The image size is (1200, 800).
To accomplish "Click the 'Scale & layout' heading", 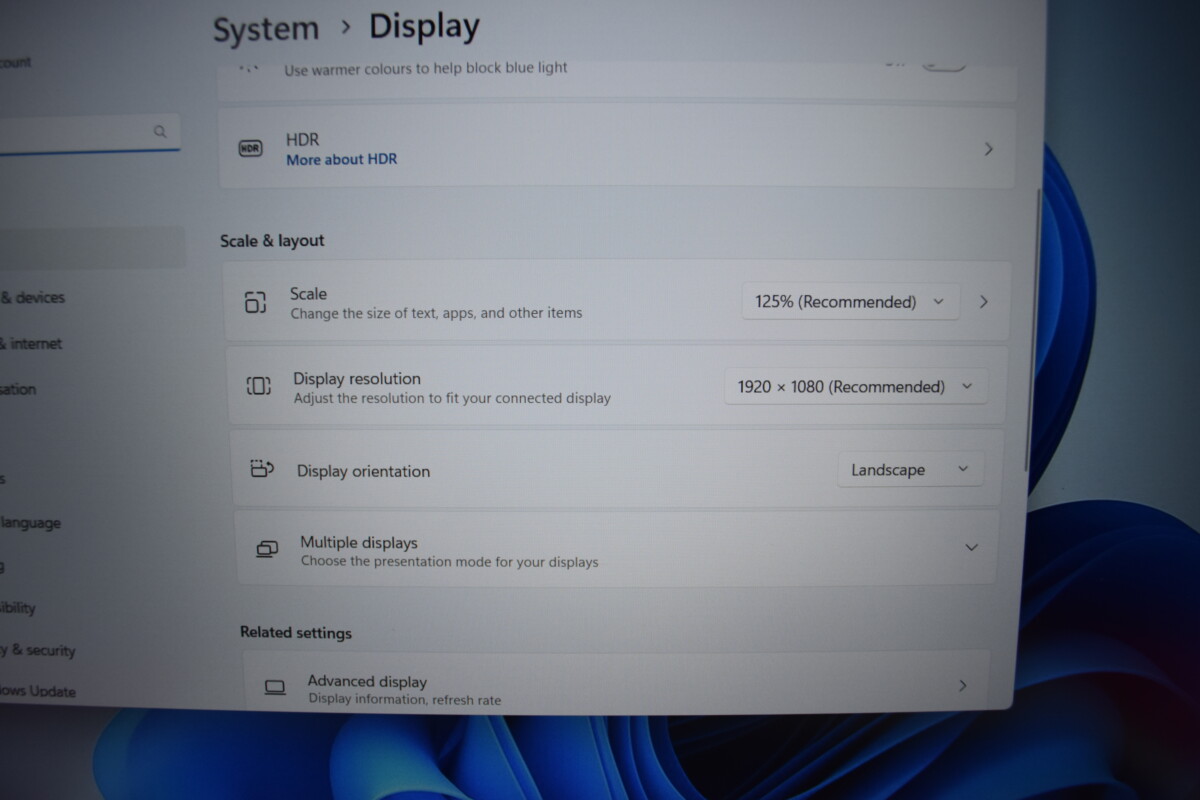I will coord(272,241).
